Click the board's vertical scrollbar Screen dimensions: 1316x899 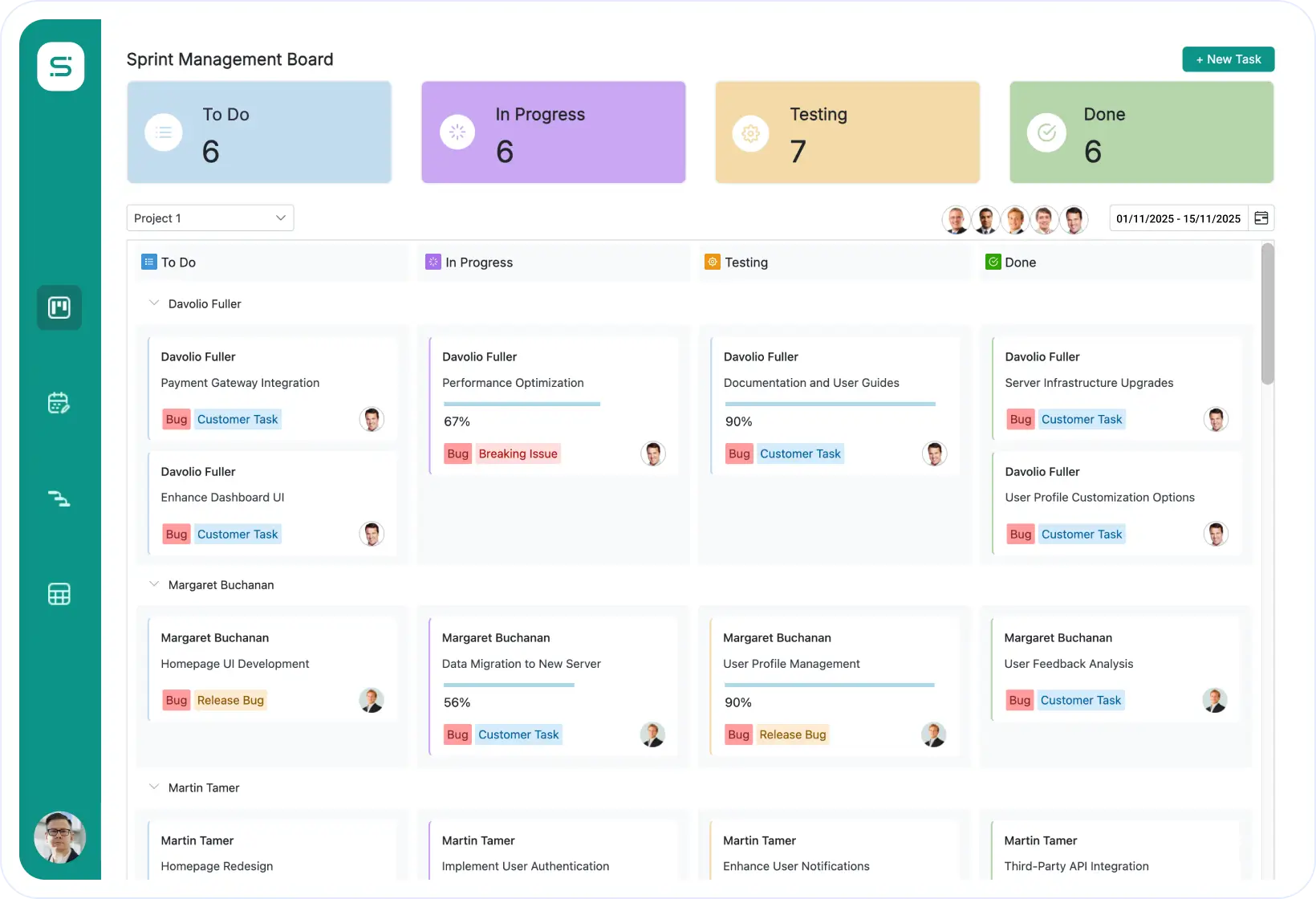pos(1267,315)
